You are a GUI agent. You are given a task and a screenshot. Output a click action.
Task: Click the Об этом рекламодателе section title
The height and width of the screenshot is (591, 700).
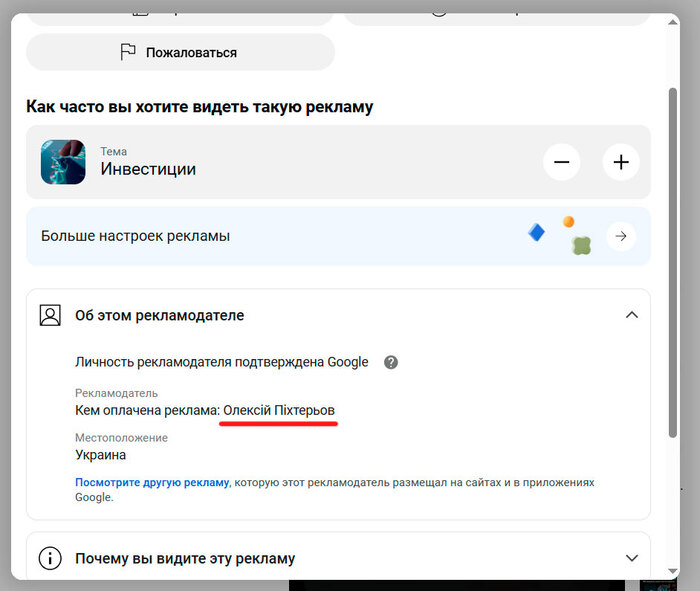[x=159, y=315]
